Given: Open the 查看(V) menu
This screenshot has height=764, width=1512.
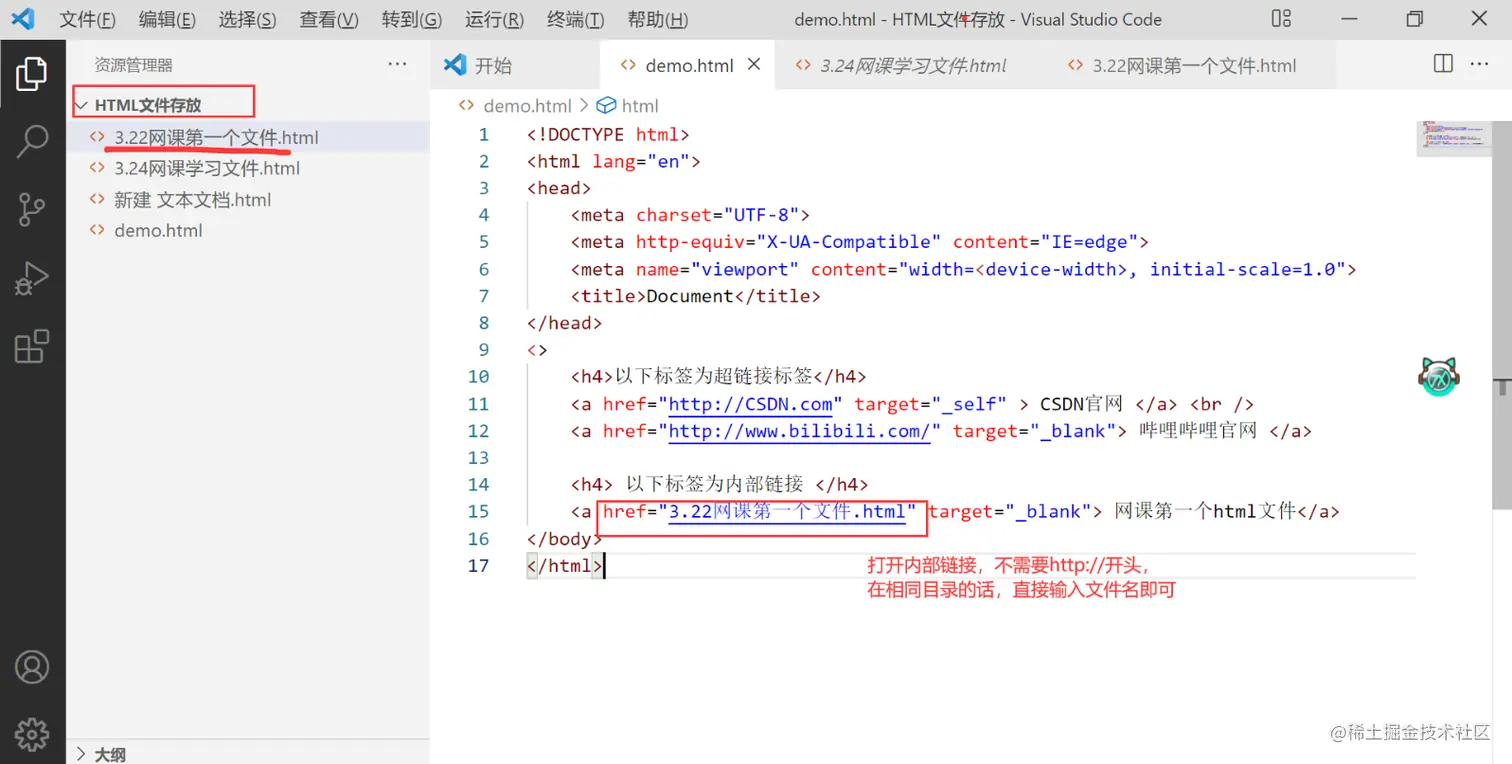Looking at the screenshot, I should (x=329, y=20).
